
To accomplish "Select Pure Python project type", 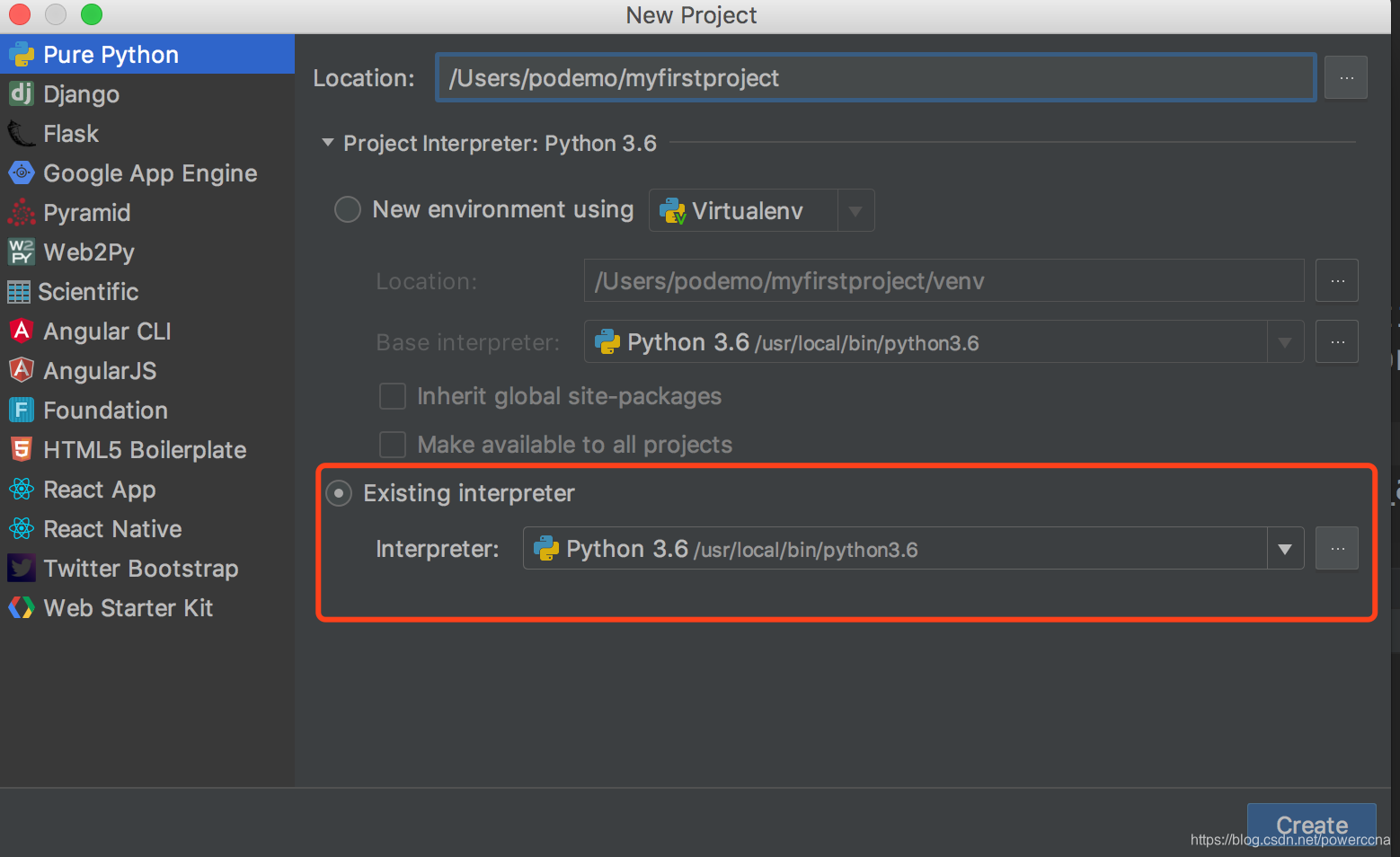I will pyautogui.click(x=147, y=55).
